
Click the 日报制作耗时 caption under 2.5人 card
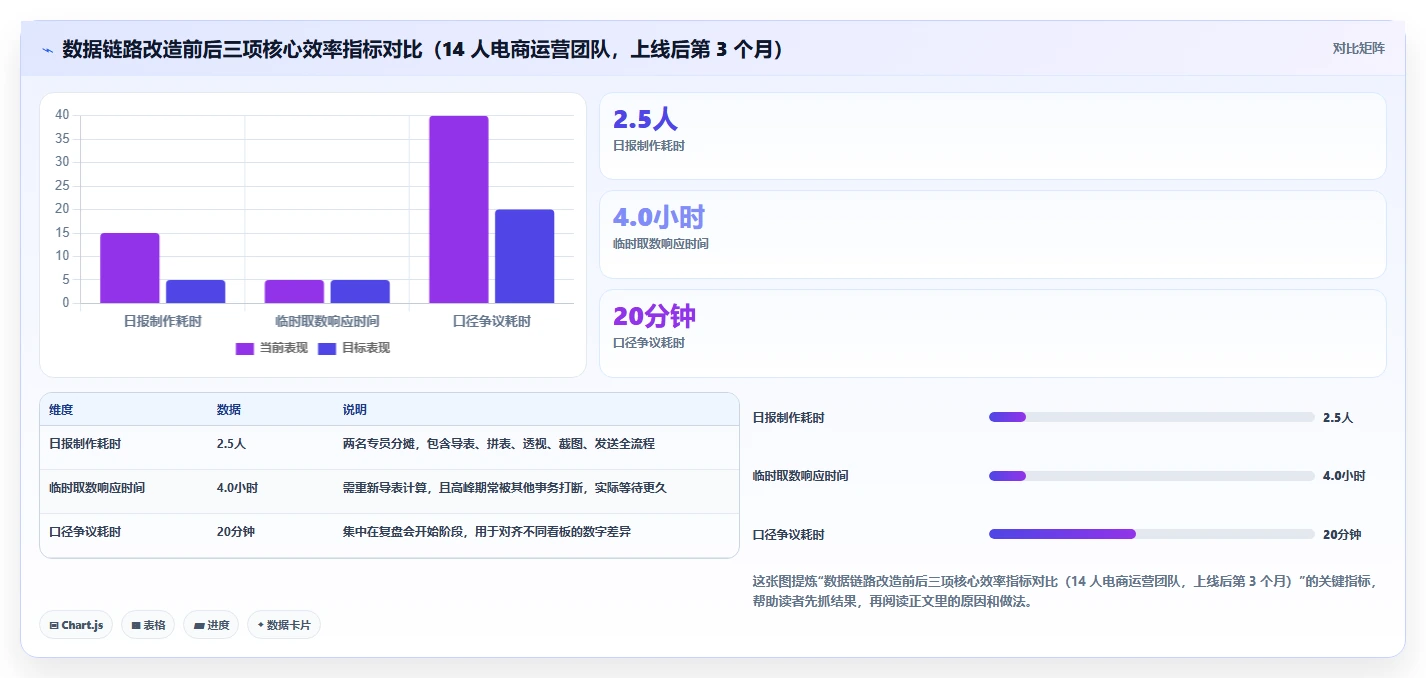648,146
